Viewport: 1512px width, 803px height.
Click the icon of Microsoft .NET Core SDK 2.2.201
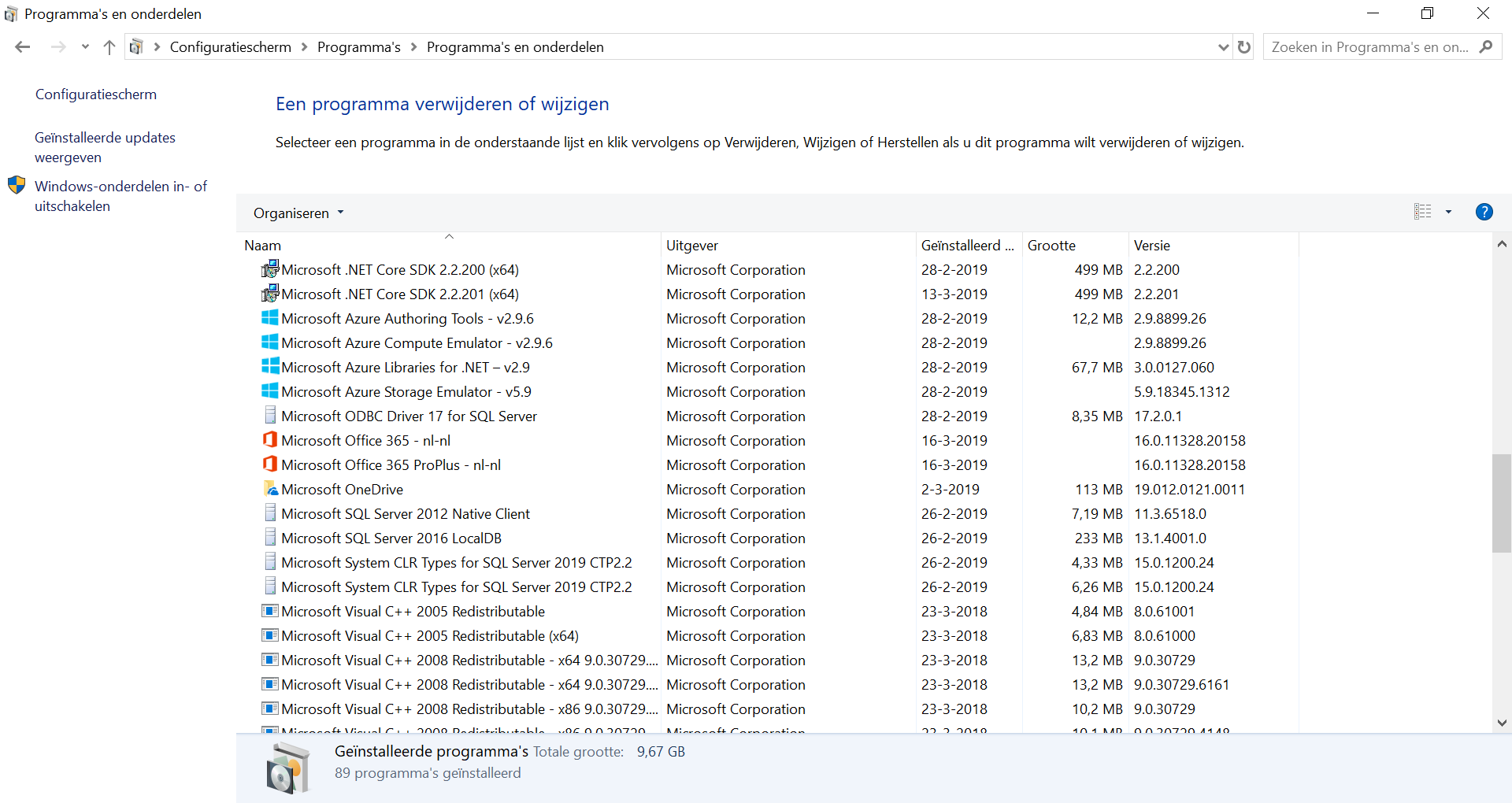coord(270,294)
